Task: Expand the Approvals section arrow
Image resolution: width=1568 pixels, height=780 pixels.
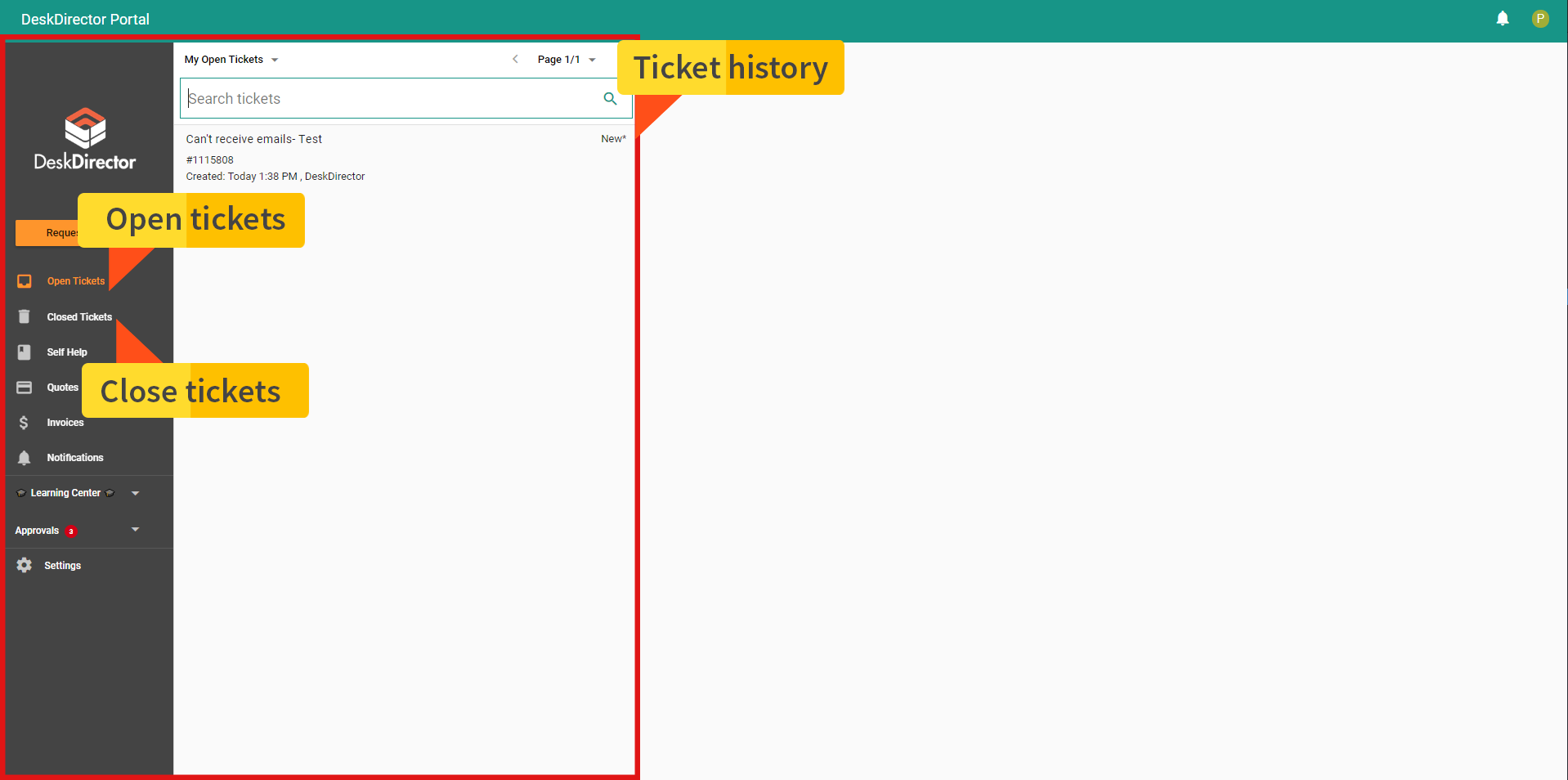Action: tap(136, 529)
